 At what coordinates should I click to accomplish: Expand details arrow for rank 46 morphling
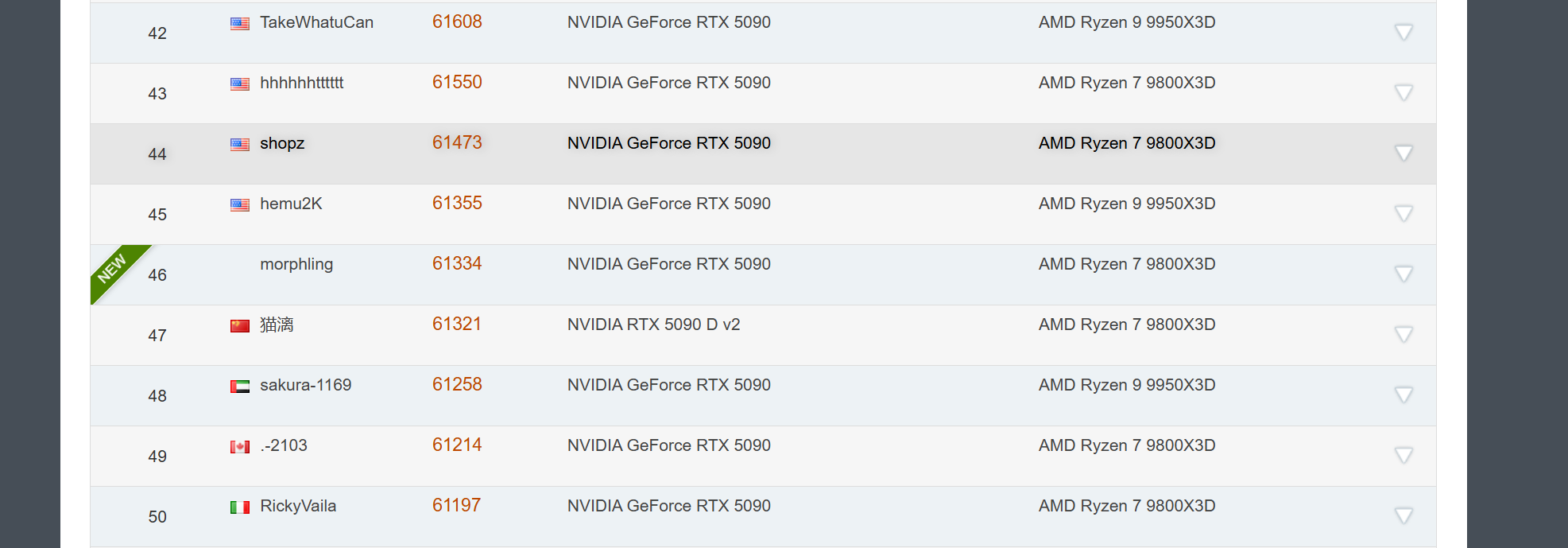click(x=1403, y=274)
